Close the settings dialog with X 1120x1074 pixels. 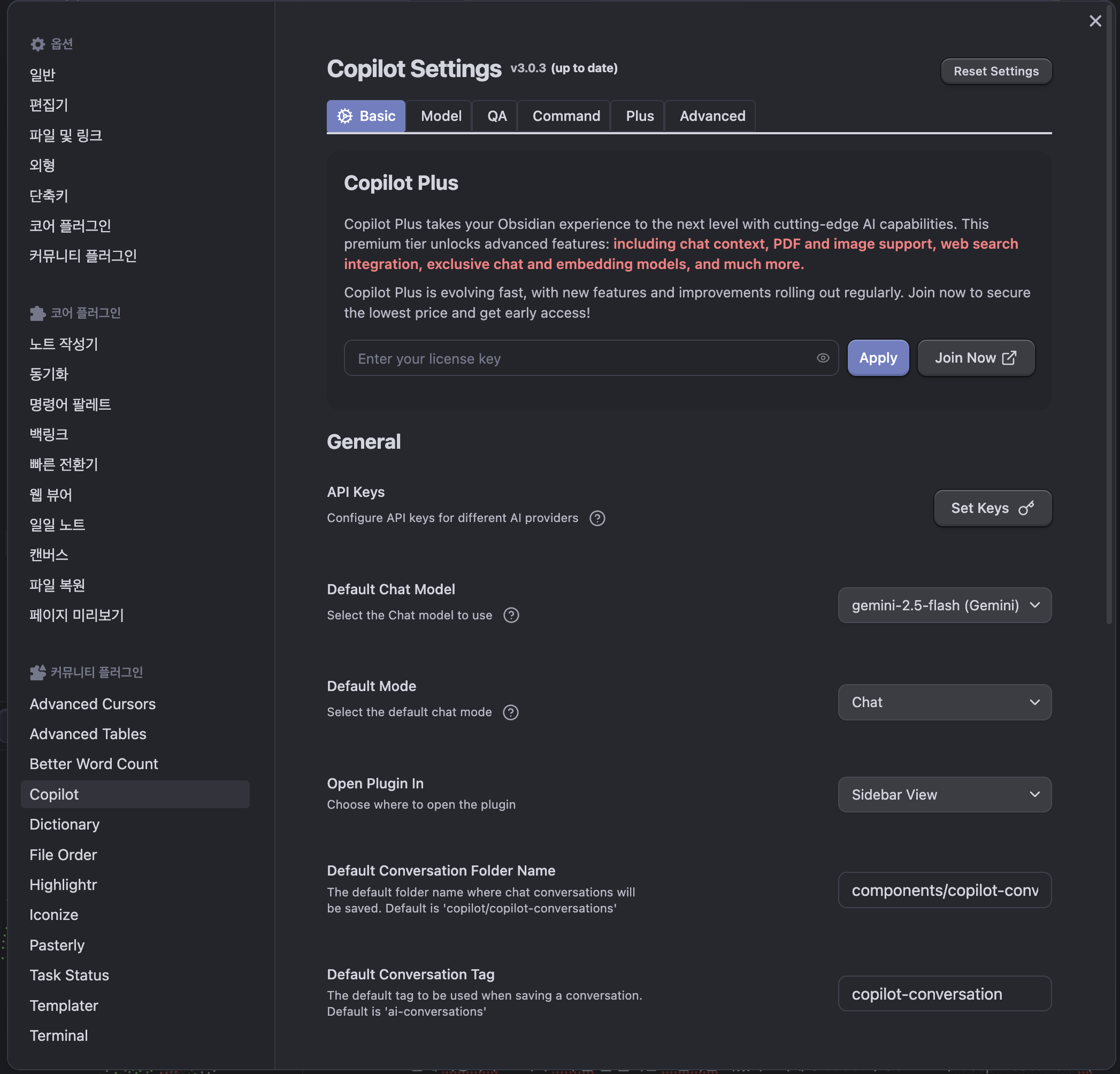1095,21
